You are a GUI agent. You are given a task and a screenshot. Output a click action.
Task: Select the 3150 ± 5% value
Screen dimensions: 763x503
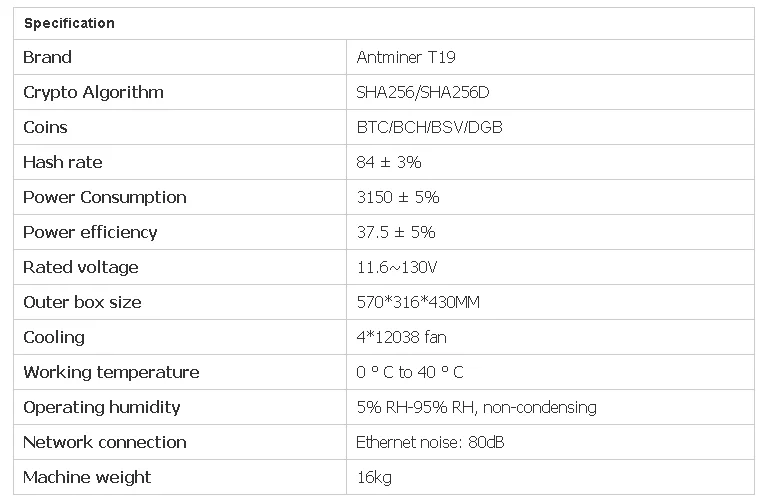(398, 197)
